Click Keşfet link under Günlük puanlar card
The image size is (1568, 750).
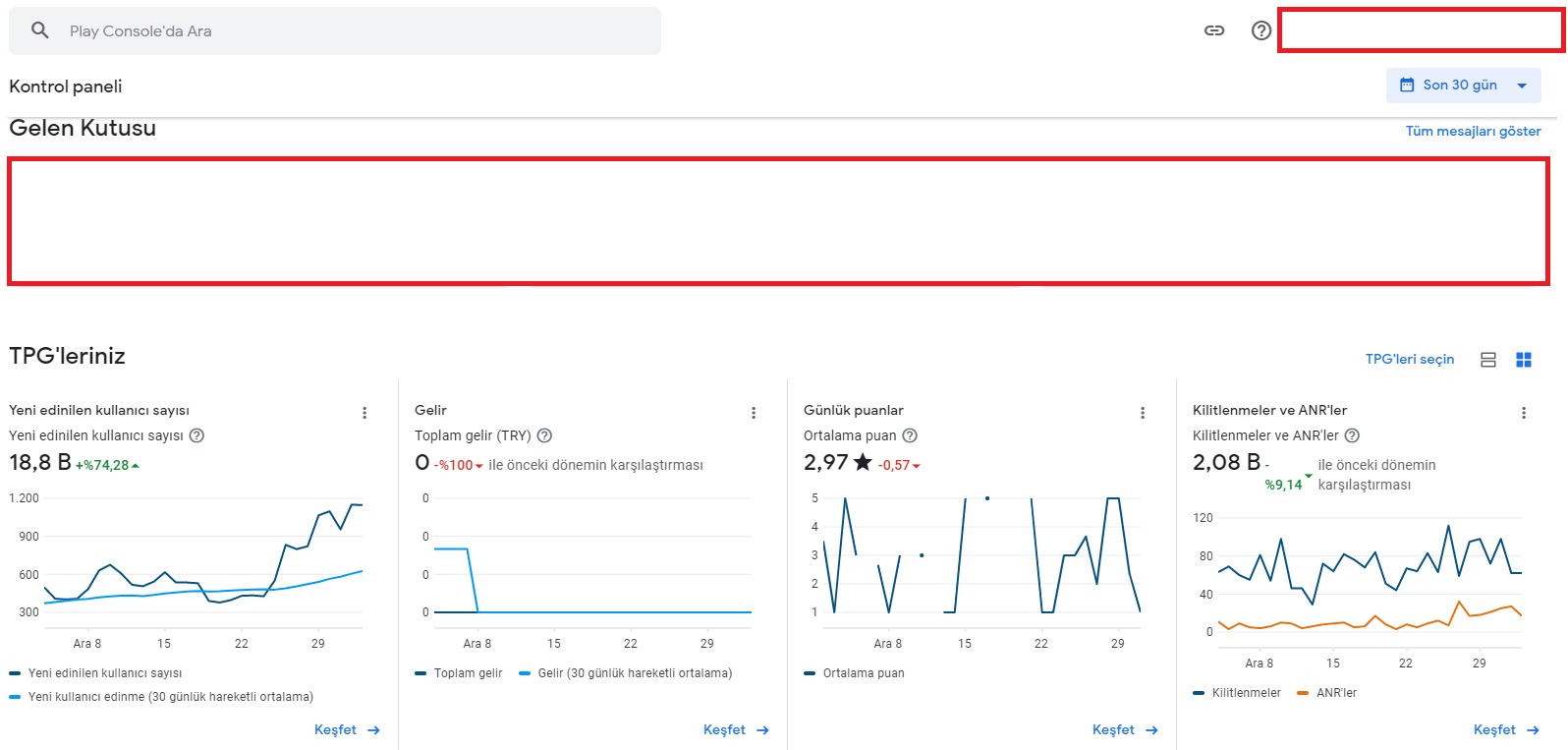pos(1125,729)
